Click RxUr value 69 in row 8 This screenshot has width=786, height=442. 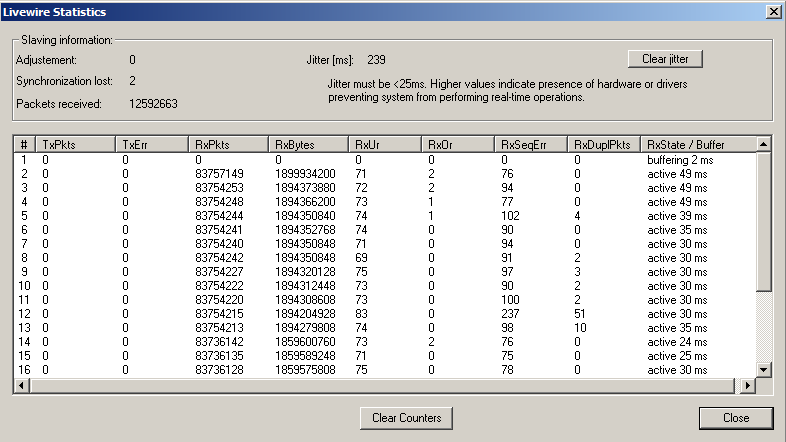point(361,258)
